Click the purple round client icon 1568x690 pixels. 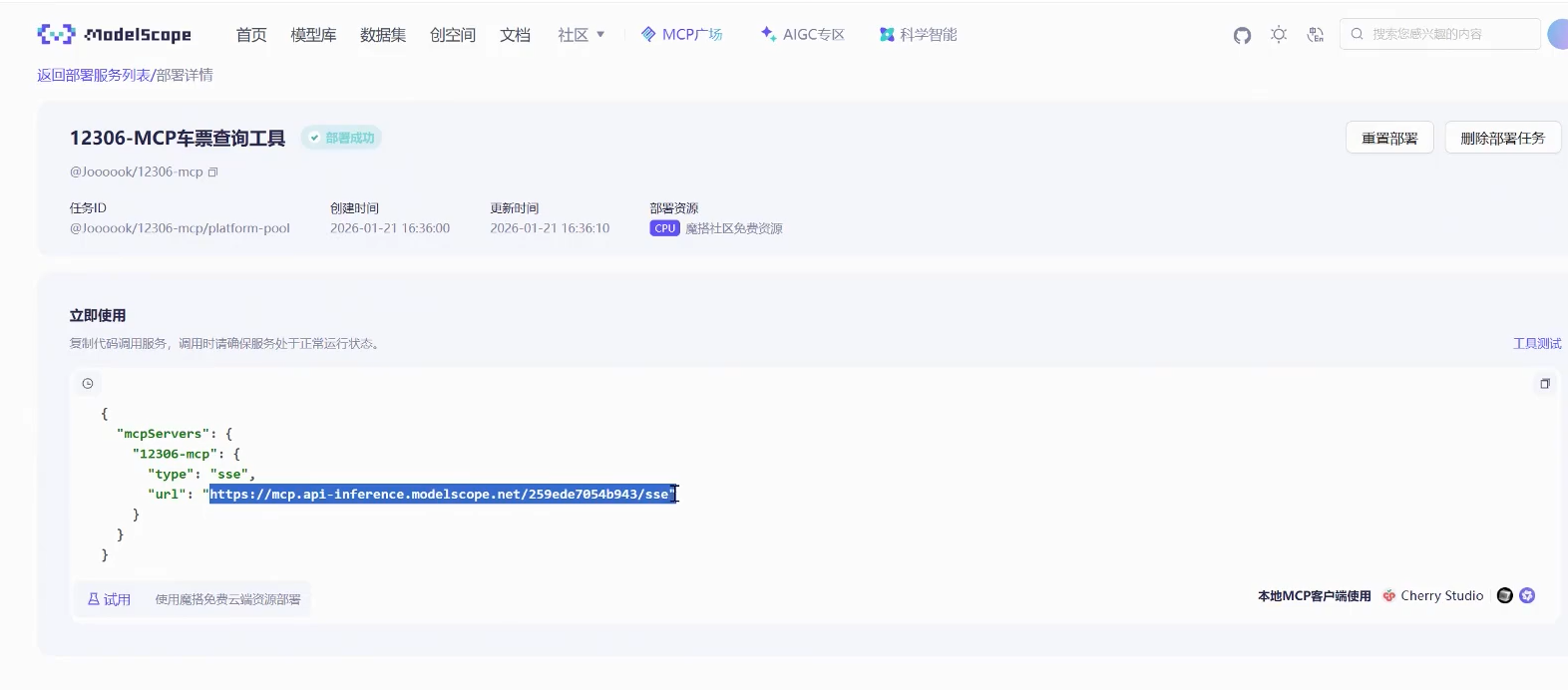click(x=1527, y=595)
